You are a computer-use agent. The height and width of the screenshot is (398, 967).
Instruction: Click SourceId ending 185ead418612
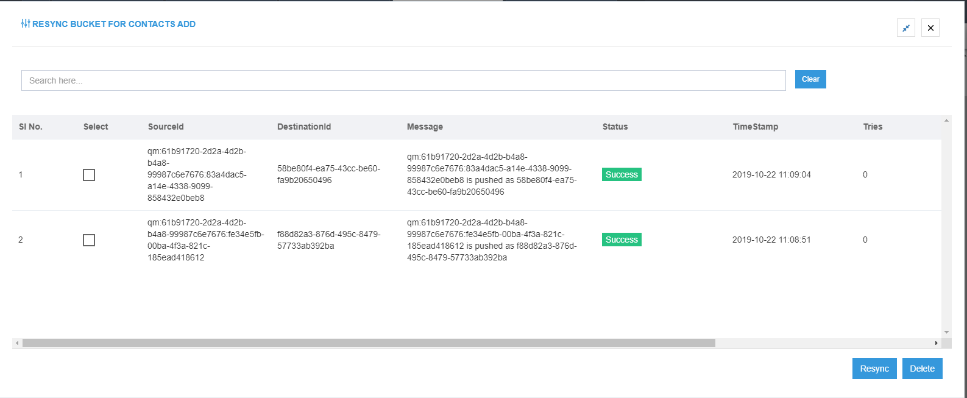[206, 240]
